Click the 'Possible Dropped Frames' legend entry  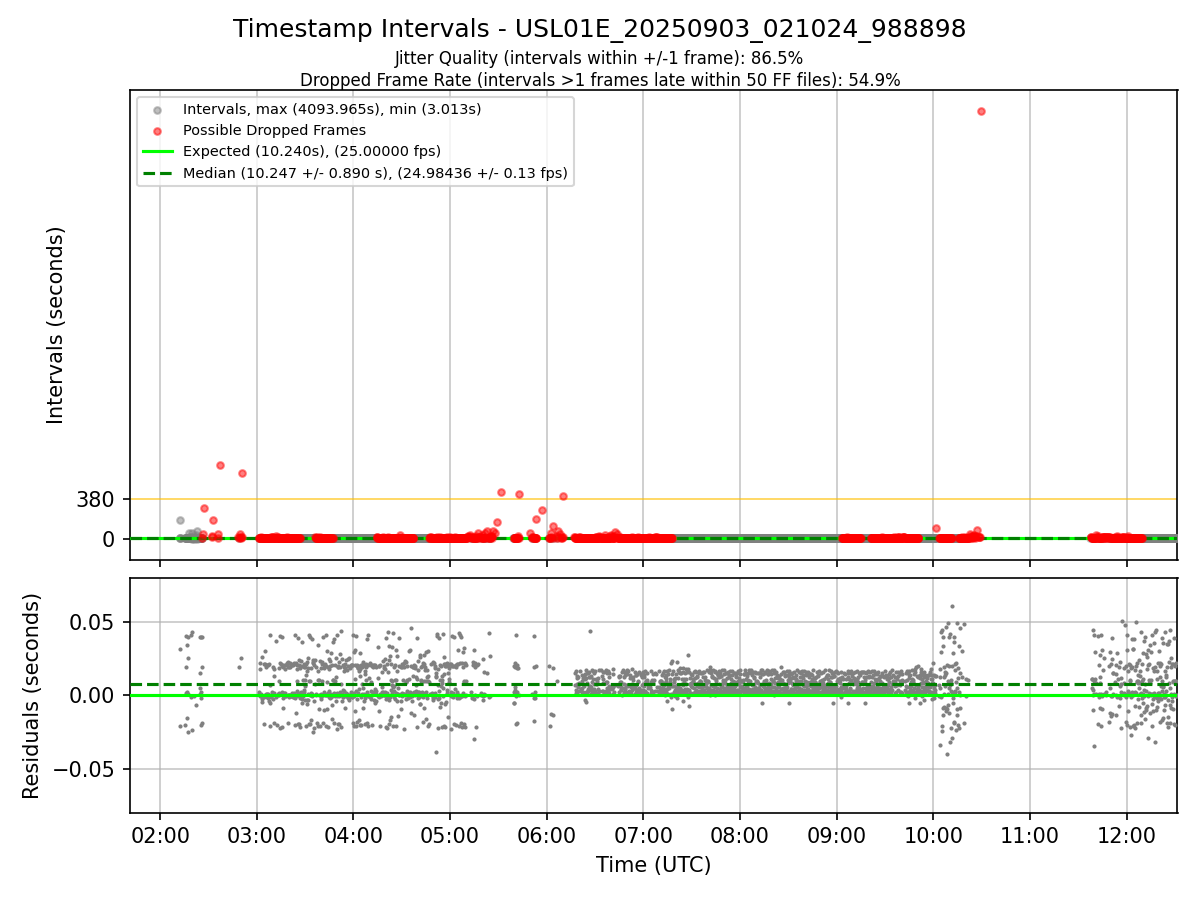(274, 130)
